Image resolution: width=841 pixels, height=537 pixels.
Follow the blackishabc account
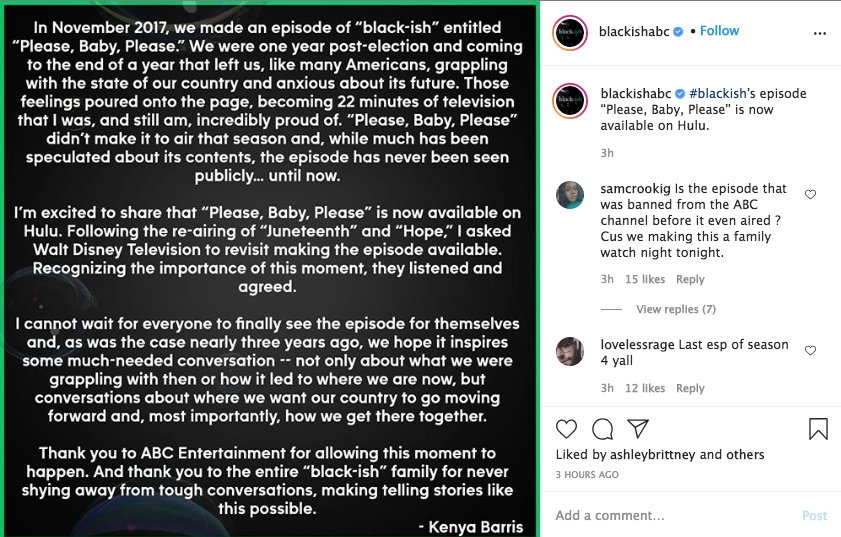pyautogui.click(x=719, y=31)
